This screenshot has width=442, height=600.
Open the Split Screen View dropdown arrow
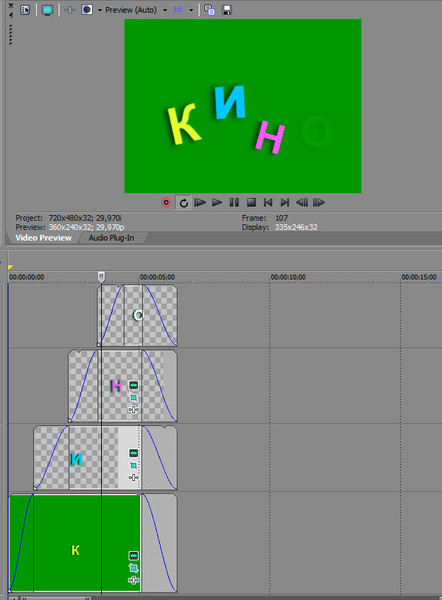point(99,10)
